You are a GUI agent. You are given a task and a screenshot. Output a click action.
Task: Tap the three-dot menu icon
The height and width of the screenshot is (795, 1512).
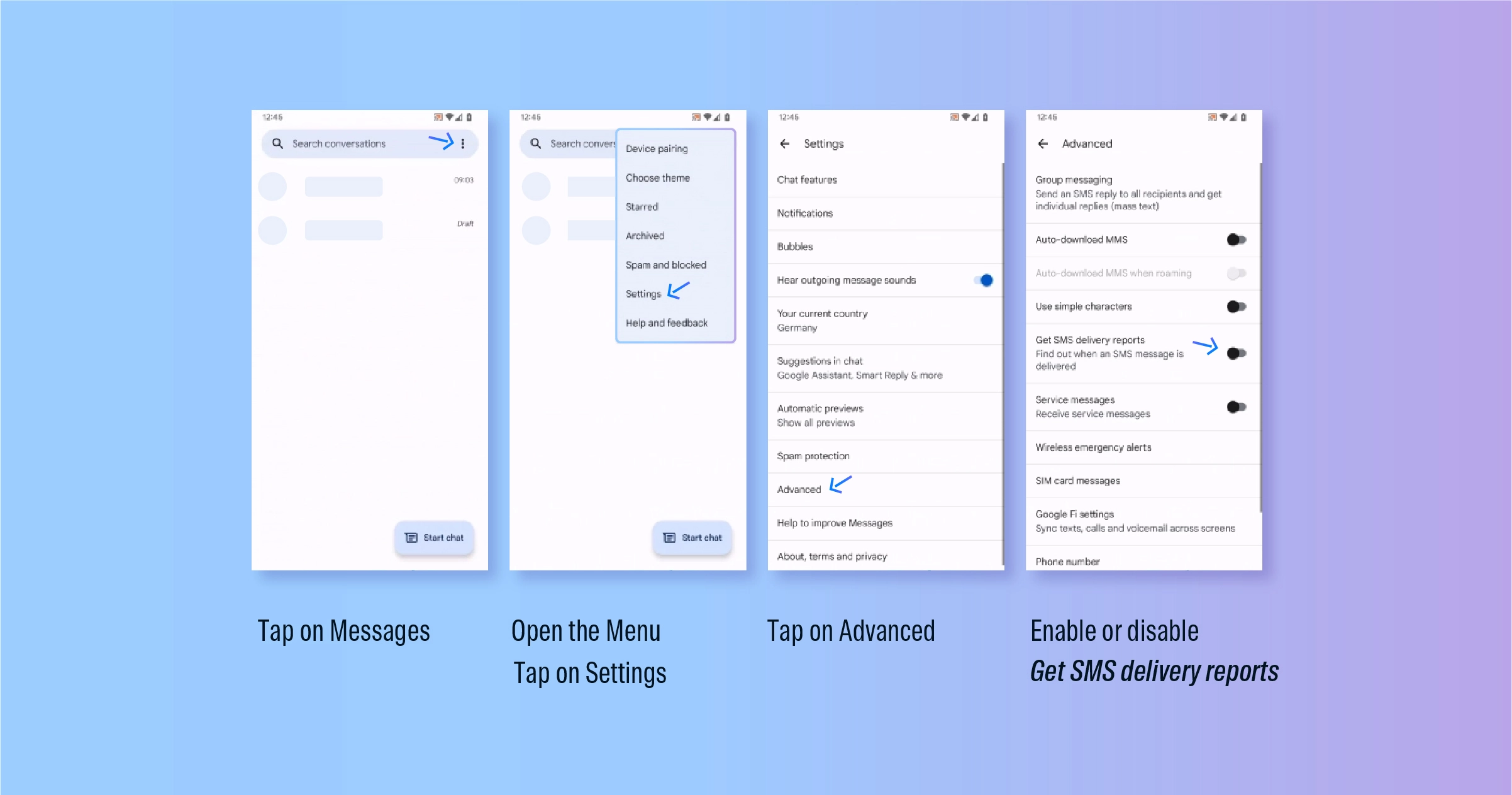(x=463, y=144)
